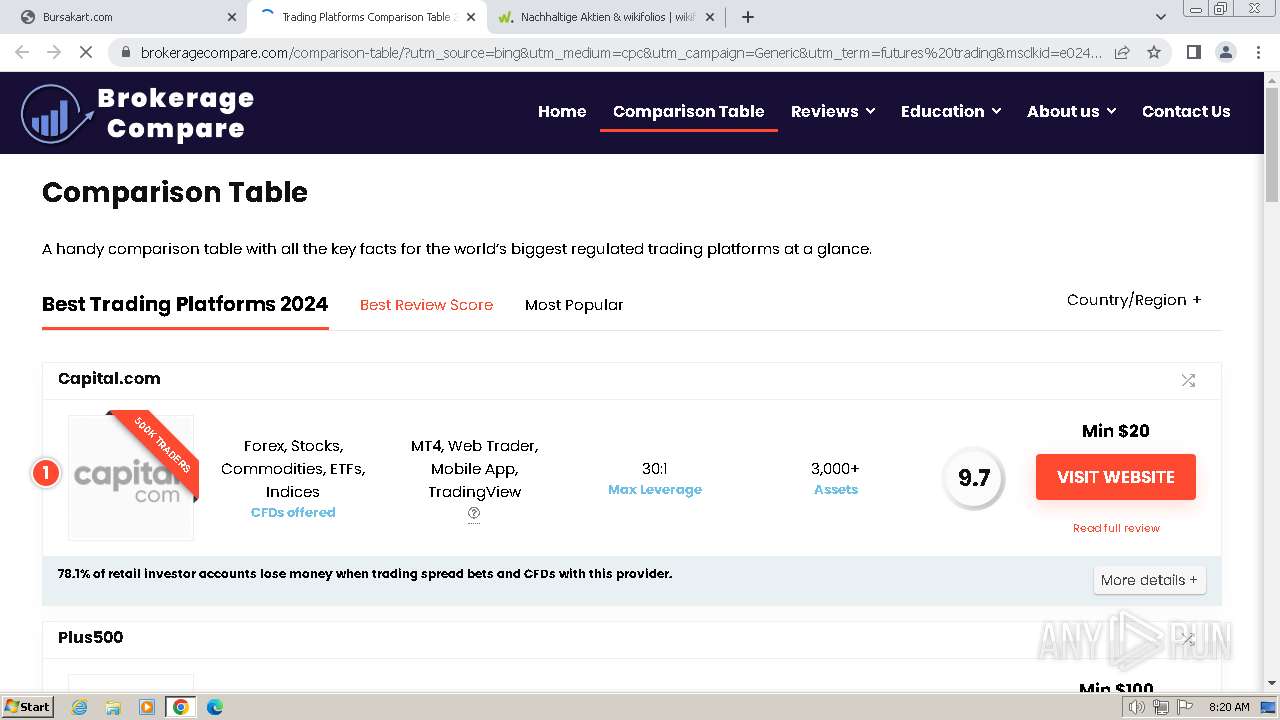Click the Action Center flag icon

click(1184, 707)
